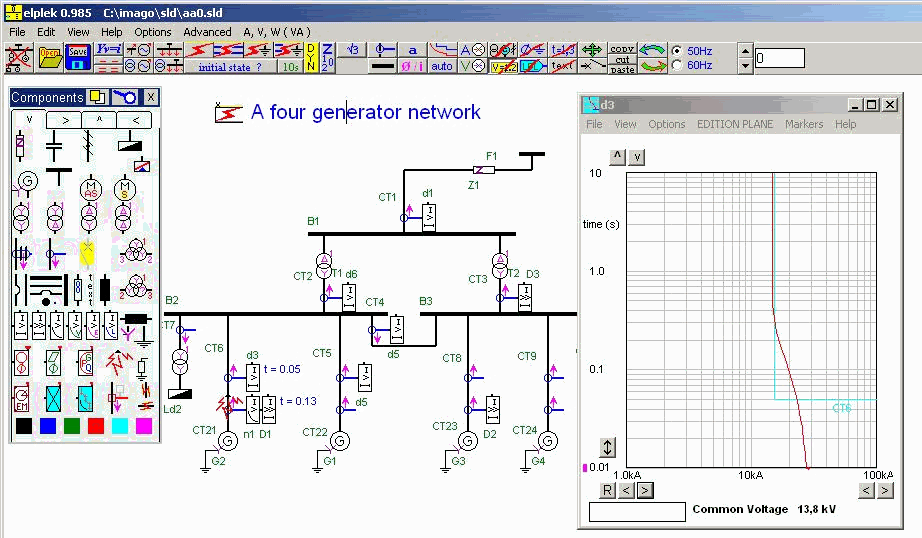The image size is (922, 538).
Task: Click the delete network icon with red cross
Action: [x=17, y=58]
